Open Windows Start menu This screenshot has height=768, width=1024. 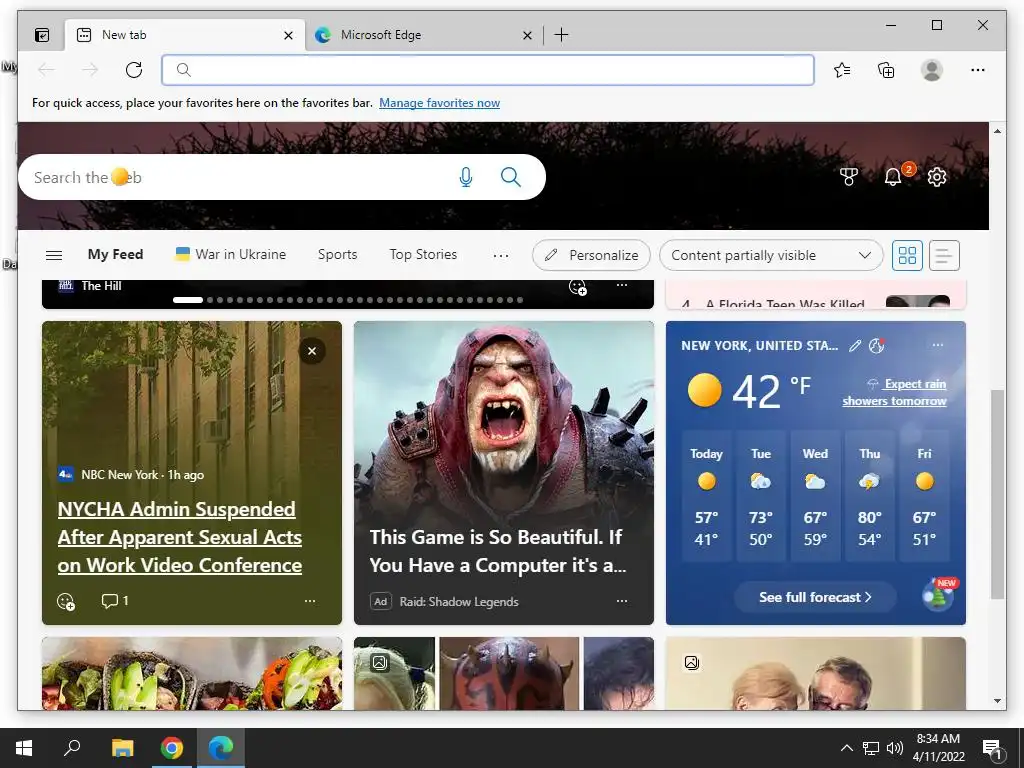click(x=24, y=748)
